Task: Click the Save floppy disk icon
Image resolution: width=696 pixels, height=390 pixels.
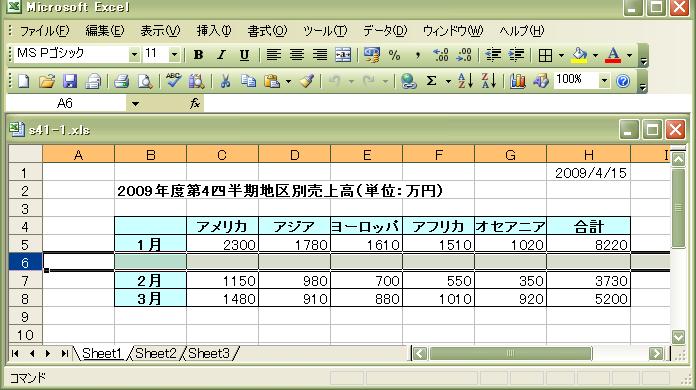Action: (x=70, y=81)
